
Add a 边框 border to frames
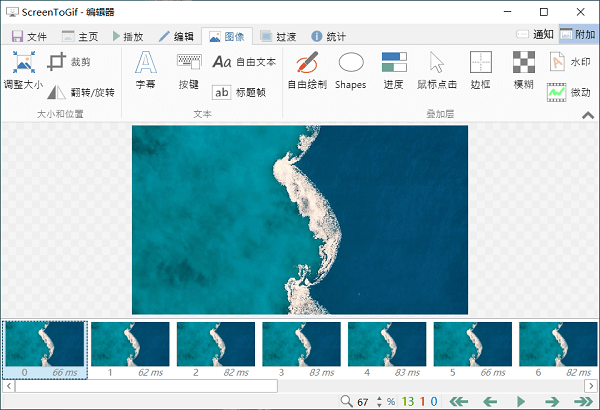[481, 71]
